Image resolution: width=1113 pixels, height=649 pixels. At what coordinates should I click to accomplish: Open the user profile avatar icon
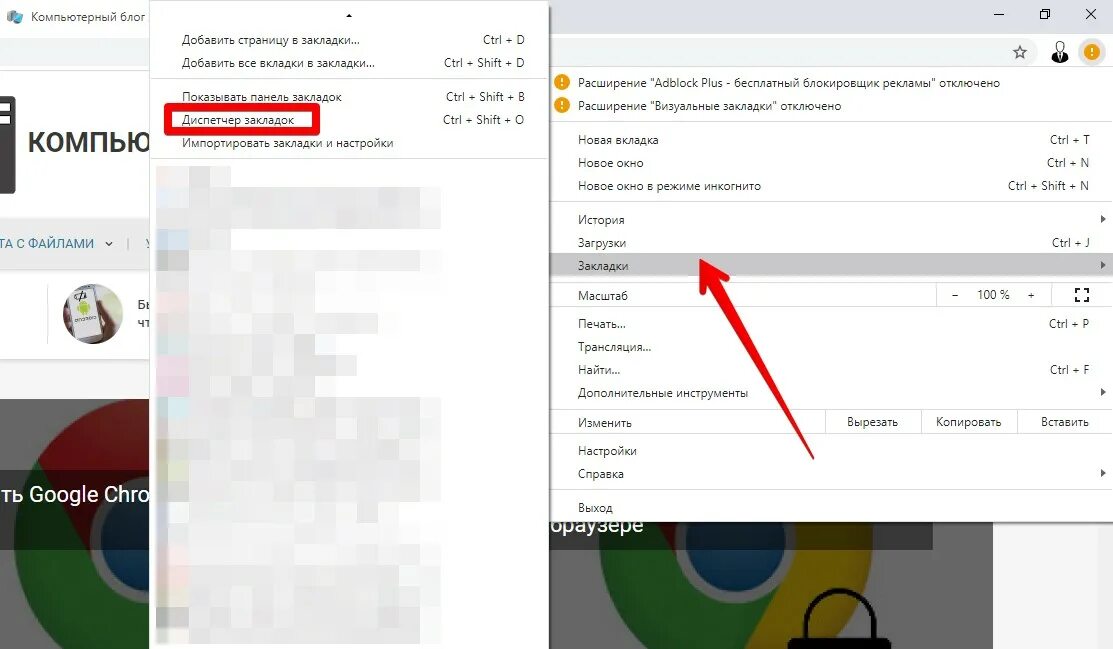(1060, 52)
